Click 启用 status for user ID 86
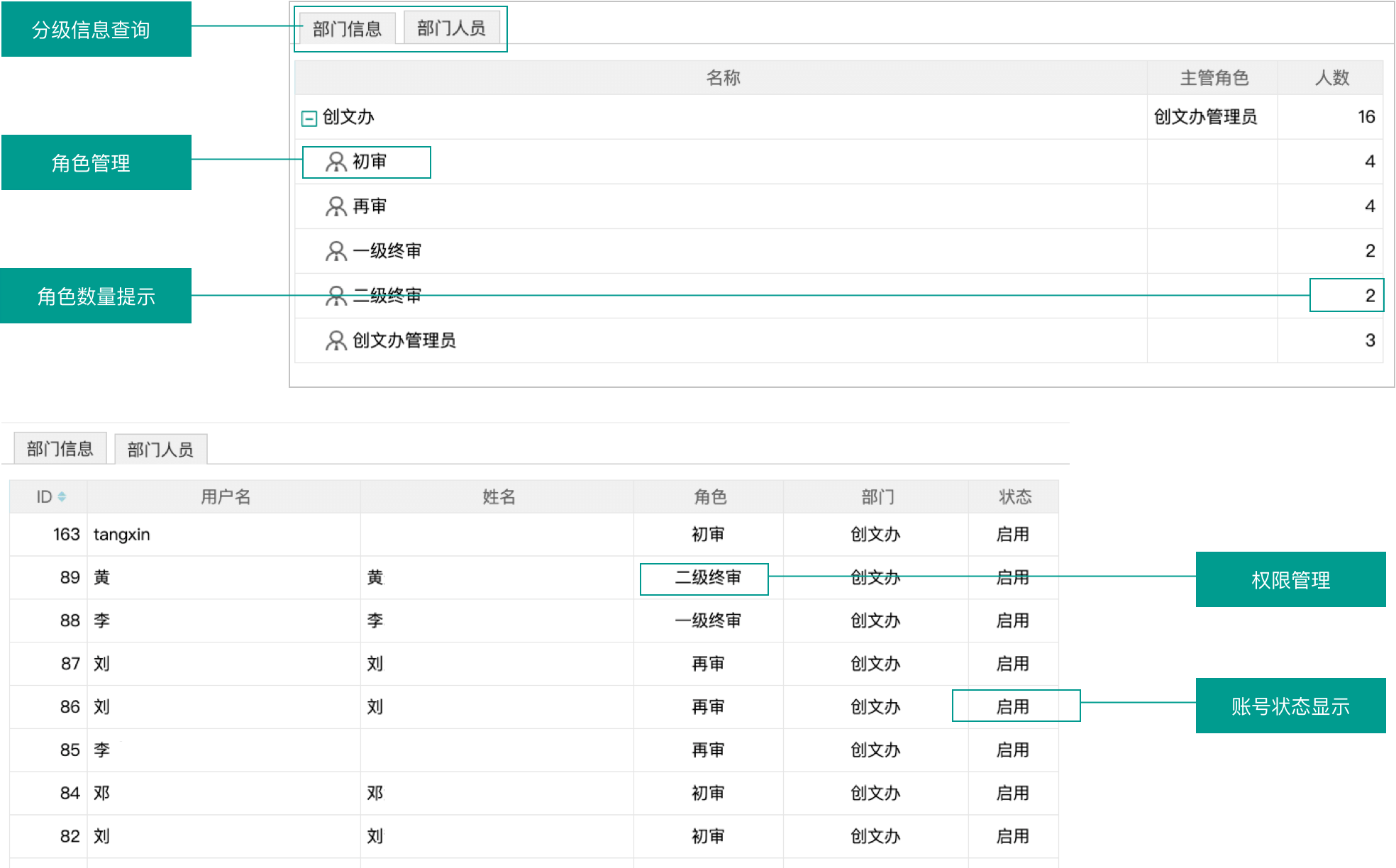1396x868 pixels. tap(1012, 706)
